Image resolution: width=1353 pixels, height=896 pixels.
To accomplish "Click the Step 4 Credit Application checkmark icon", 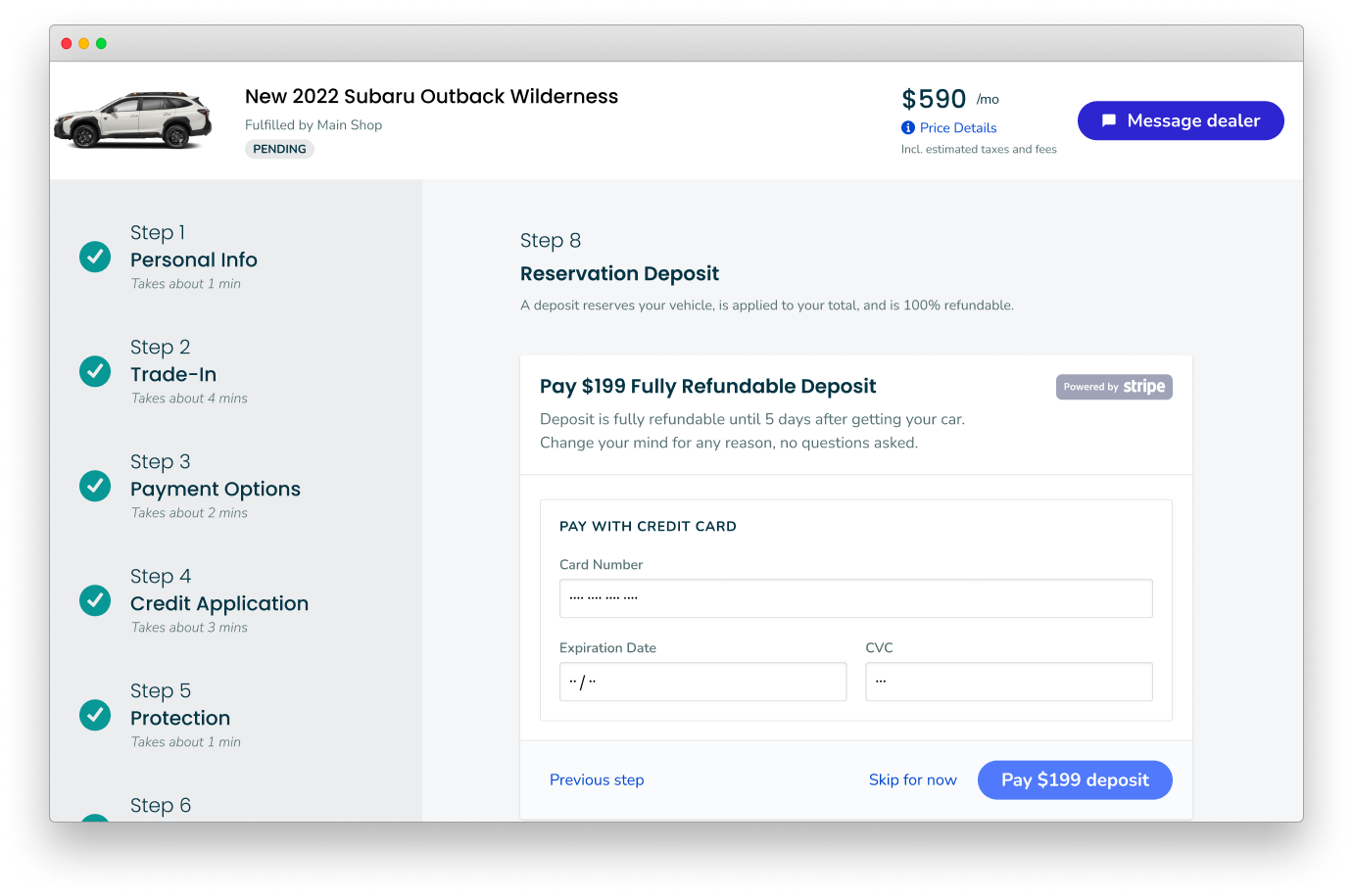I will pos(95,600).
